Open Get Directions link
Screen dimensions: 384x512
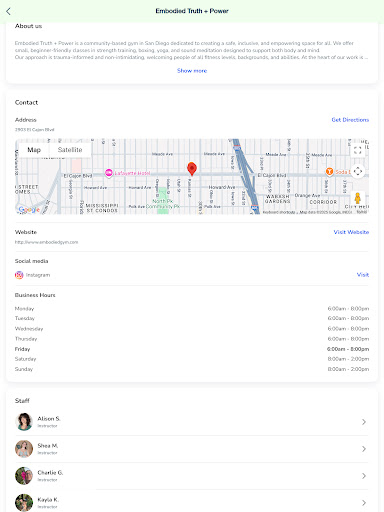pyautogui.click(x=350, y=120)
